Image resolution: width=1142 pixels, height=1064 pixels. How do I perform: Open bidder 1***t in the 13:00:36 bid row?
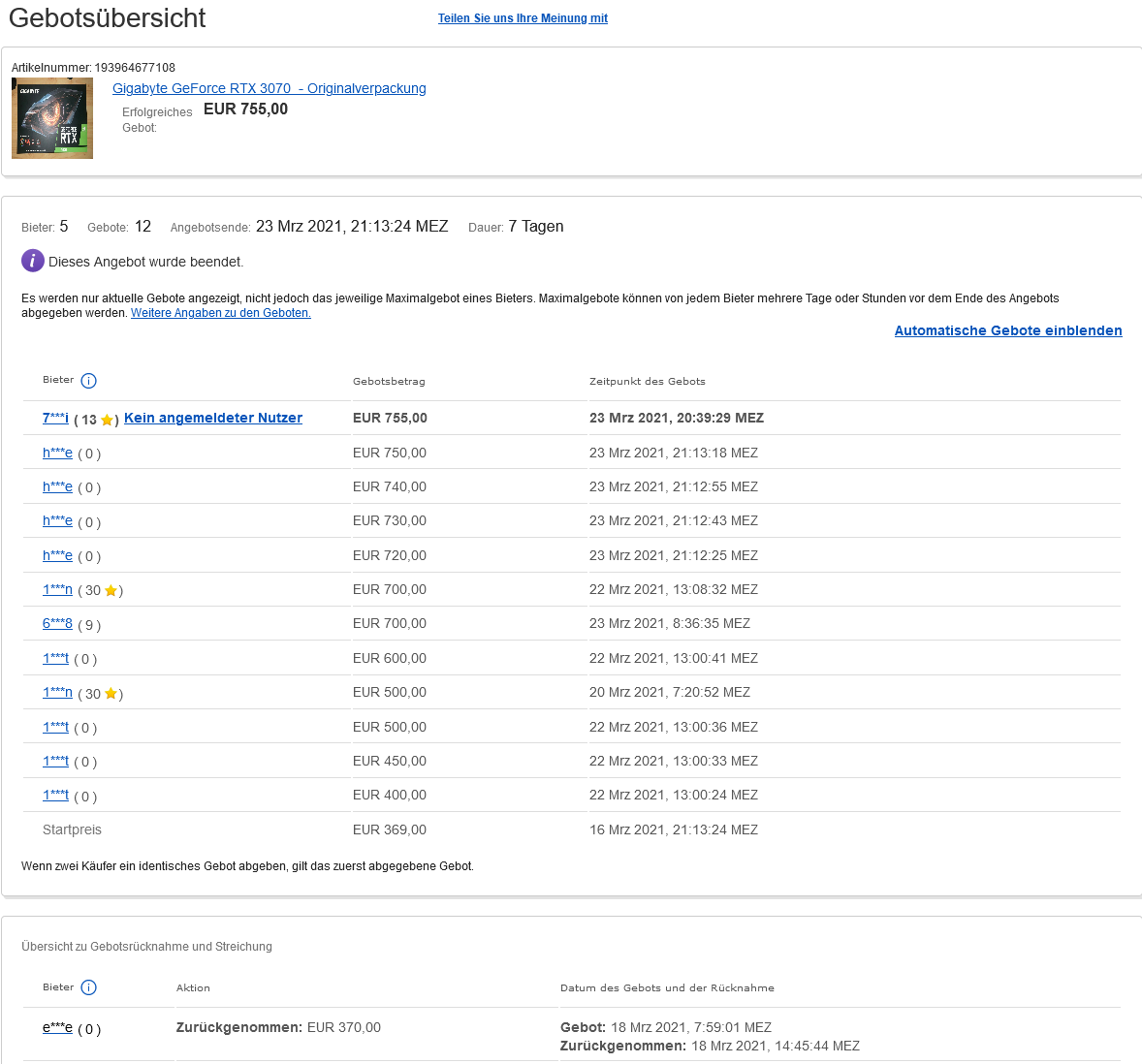point(55,727)
